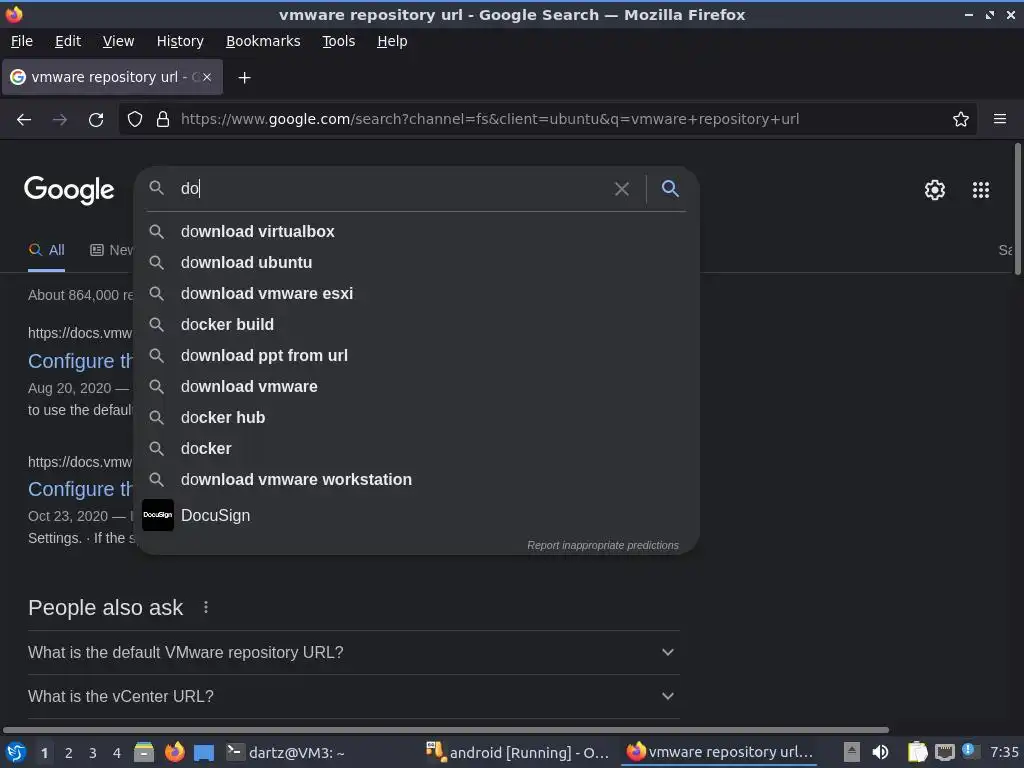This screenshot has width=1024, height=768.
Task: Clear the Google search box text
Action: pos(622,189)
